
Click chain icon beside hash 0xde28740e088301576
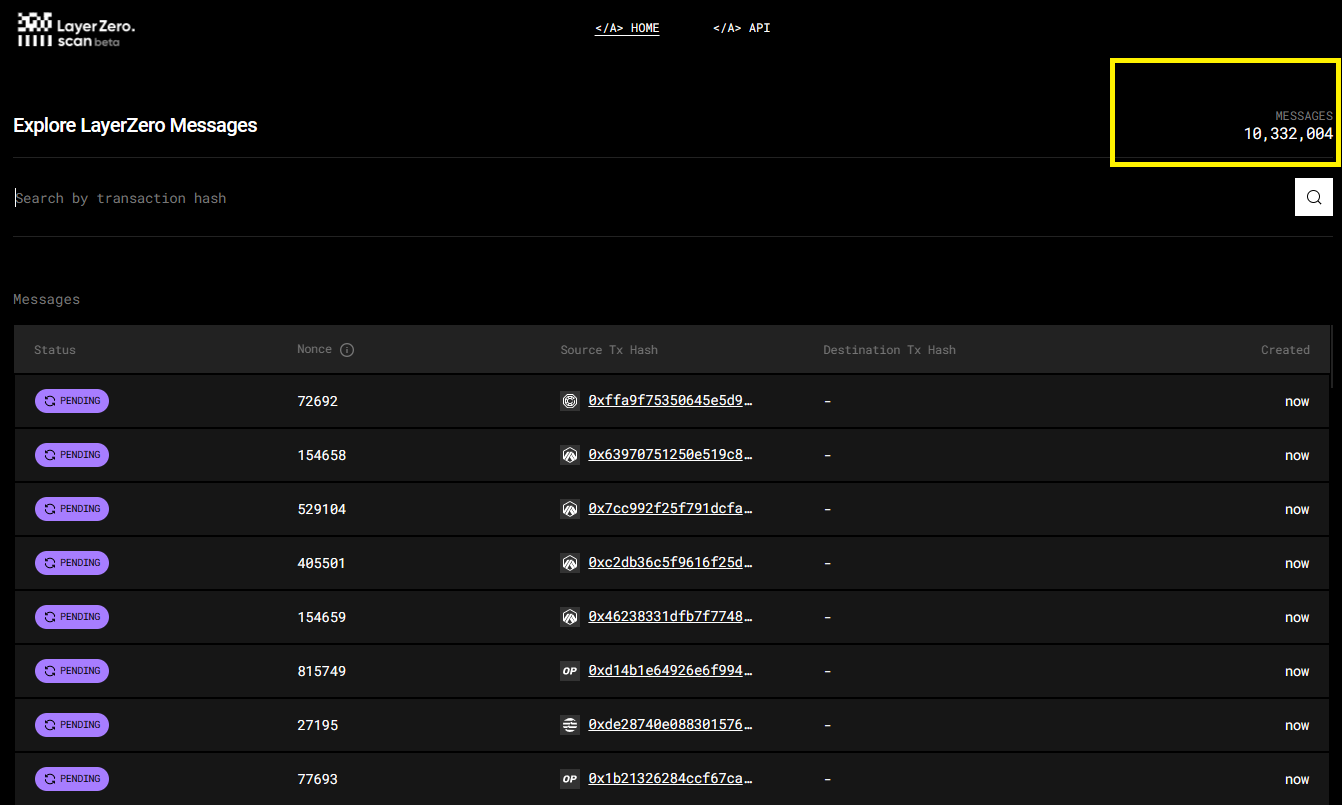[x=570, y=725]
